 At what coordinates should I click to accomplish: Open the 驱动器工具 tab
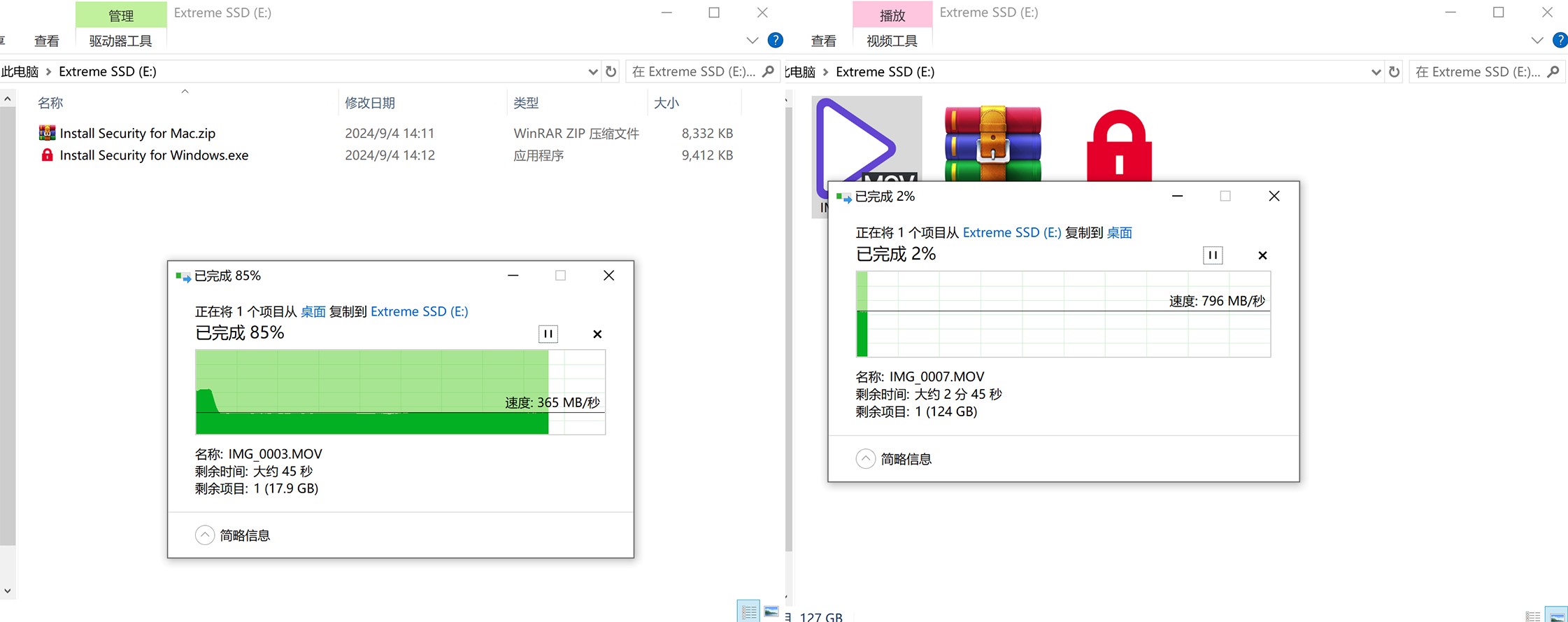pyautogui.click(x=120, y=41)
